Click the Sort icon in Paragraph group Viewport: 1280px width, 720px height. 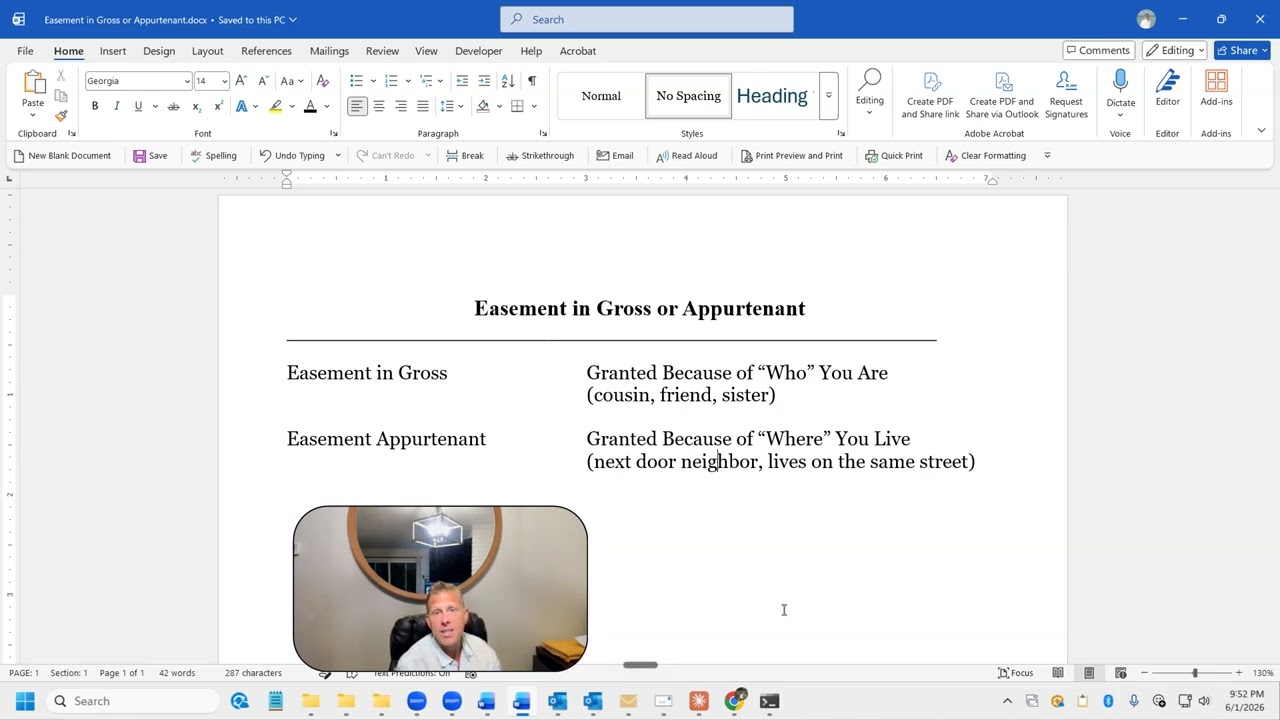[x=508, y=80]
